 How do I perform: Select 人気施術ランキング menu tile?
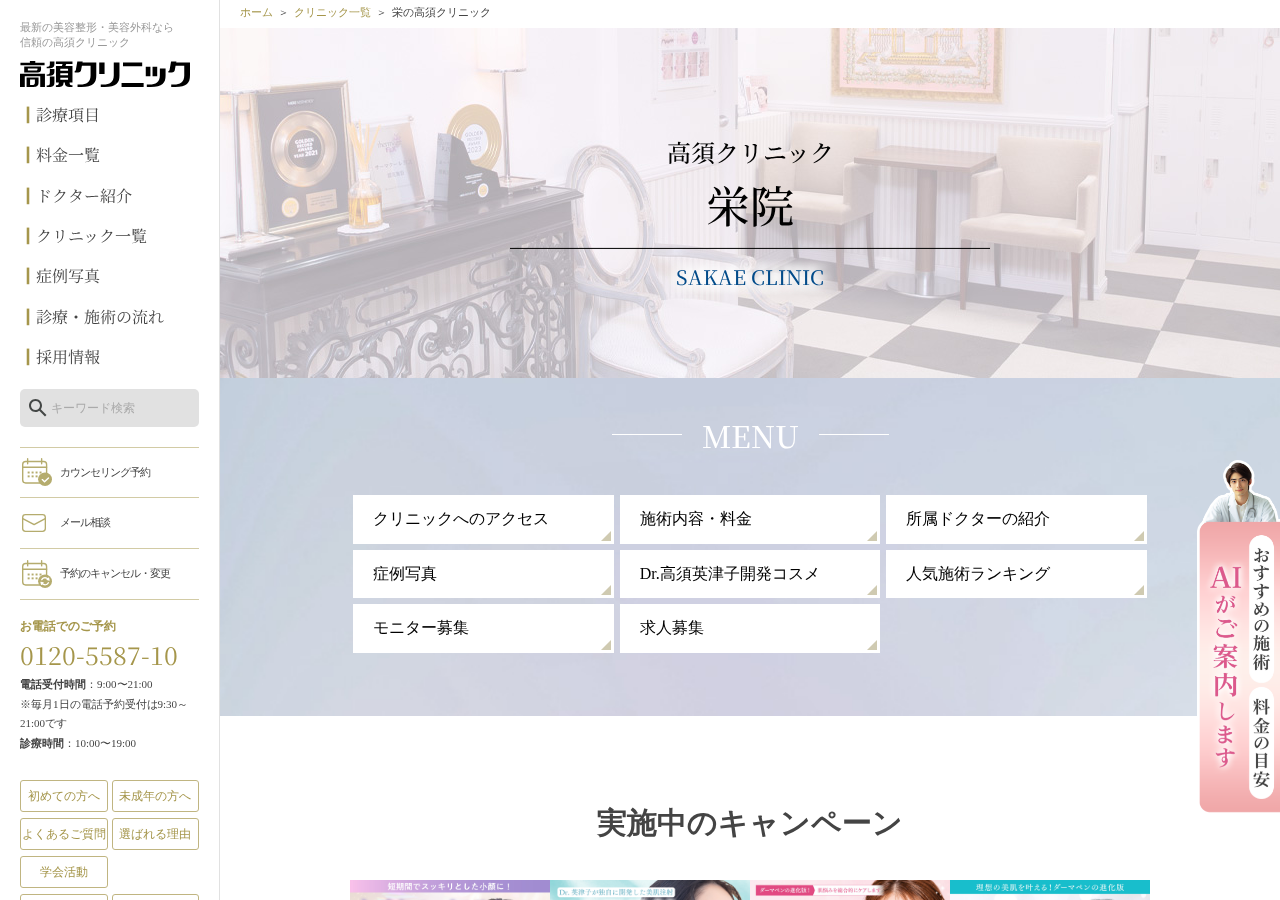(1016, 574)
